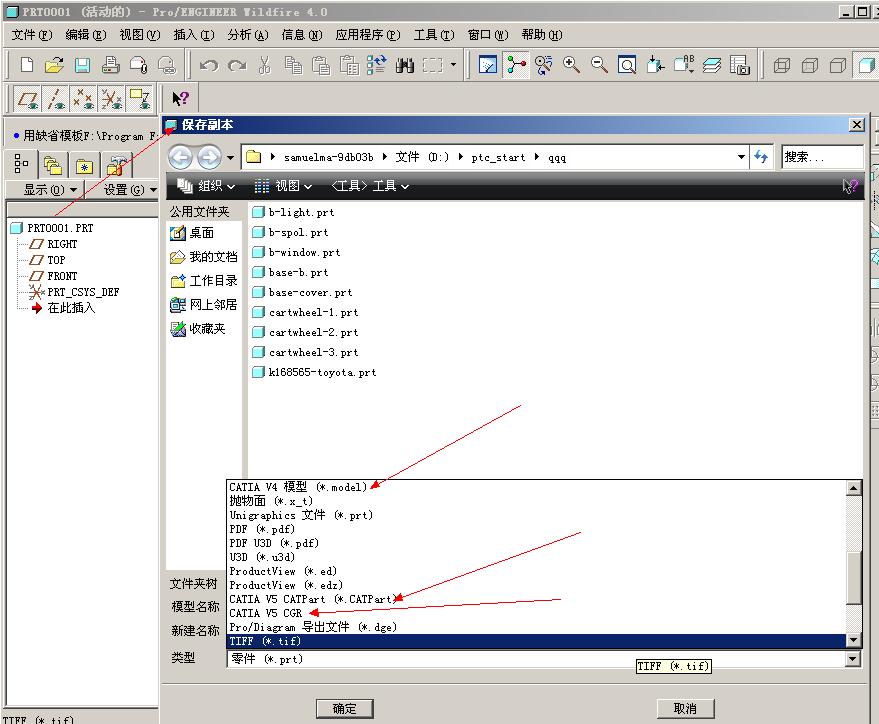Click the model tree icon in the navigator
The height and width of the screenshot is (724, 879).
click(21, 164)
